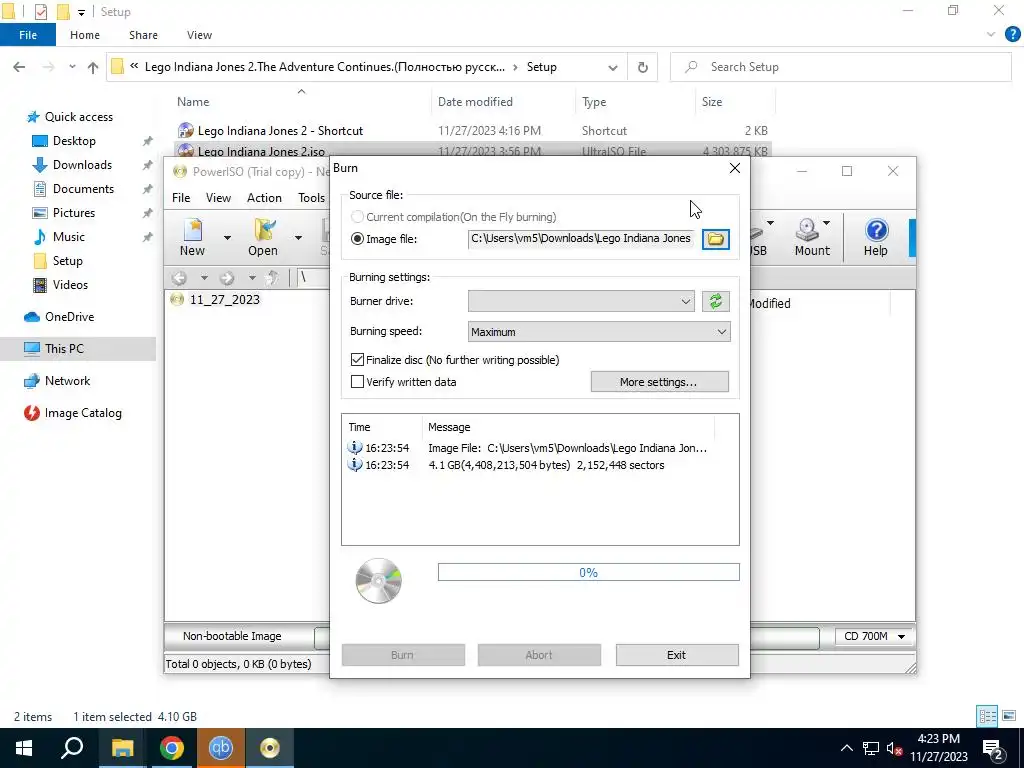Enable Verify written data checkbox
Screen dimensions: 1024x768
click(357, 382)
